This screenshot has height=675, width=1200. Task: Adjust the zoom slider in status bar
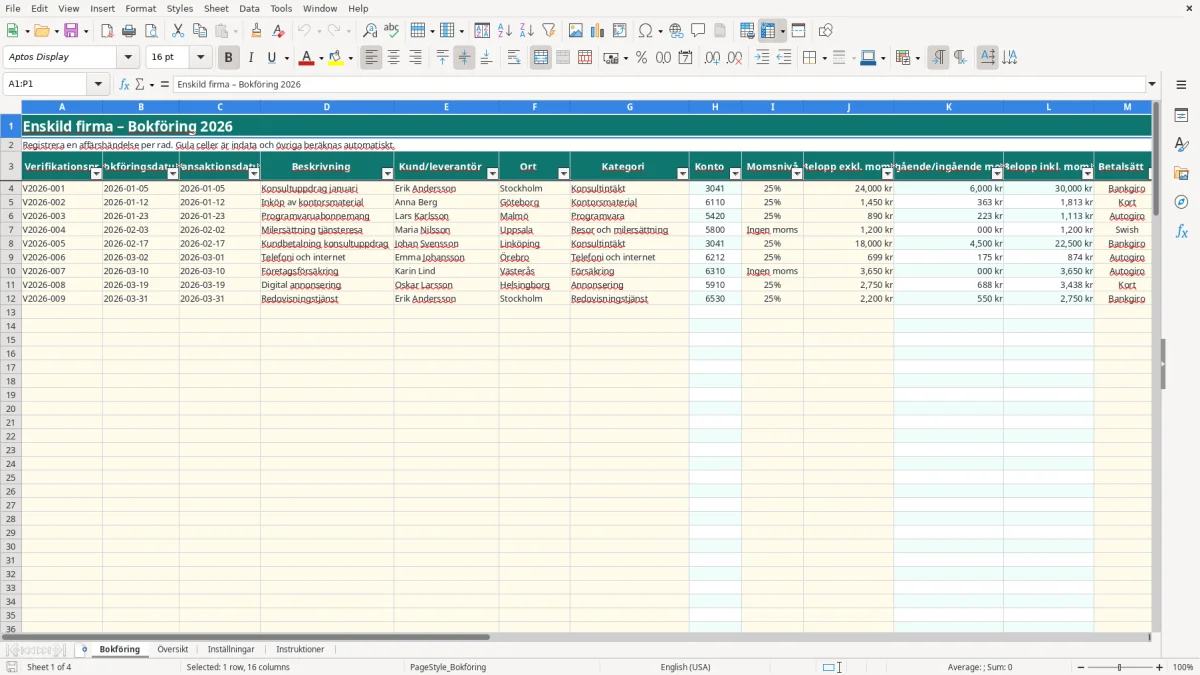tap(1119, 667)
